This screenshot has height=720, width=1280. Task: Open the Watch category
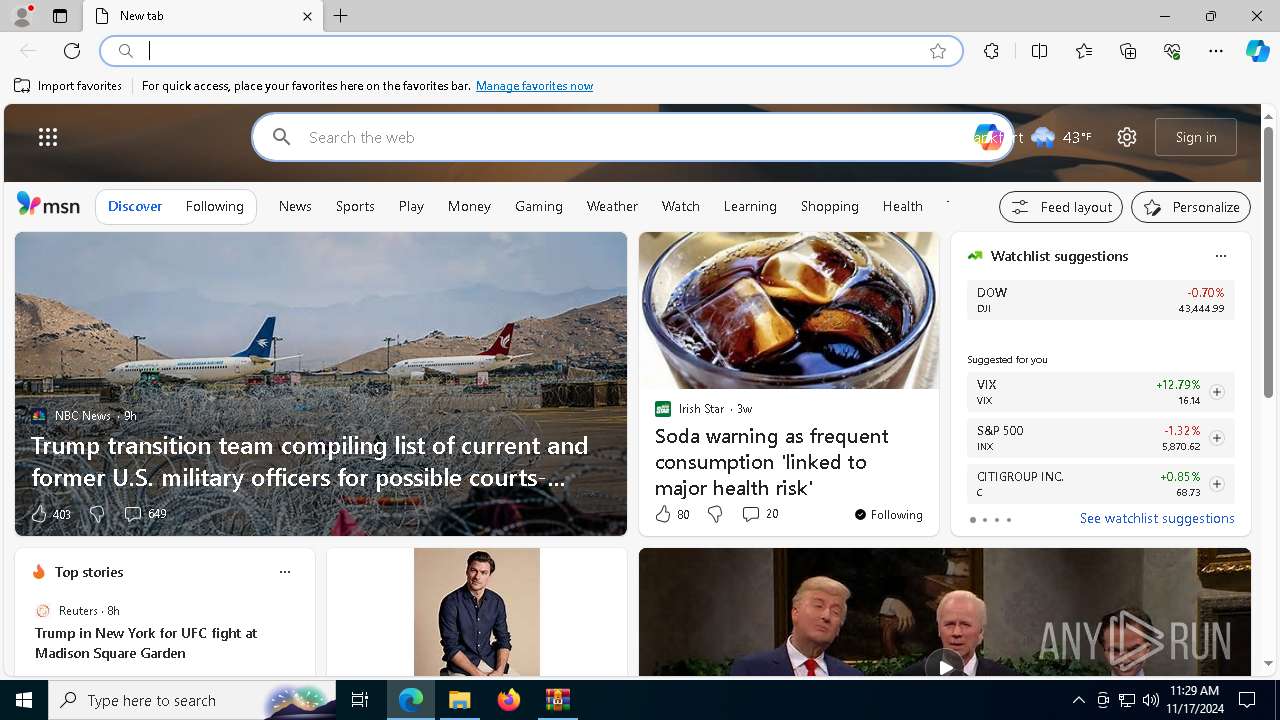680,206
